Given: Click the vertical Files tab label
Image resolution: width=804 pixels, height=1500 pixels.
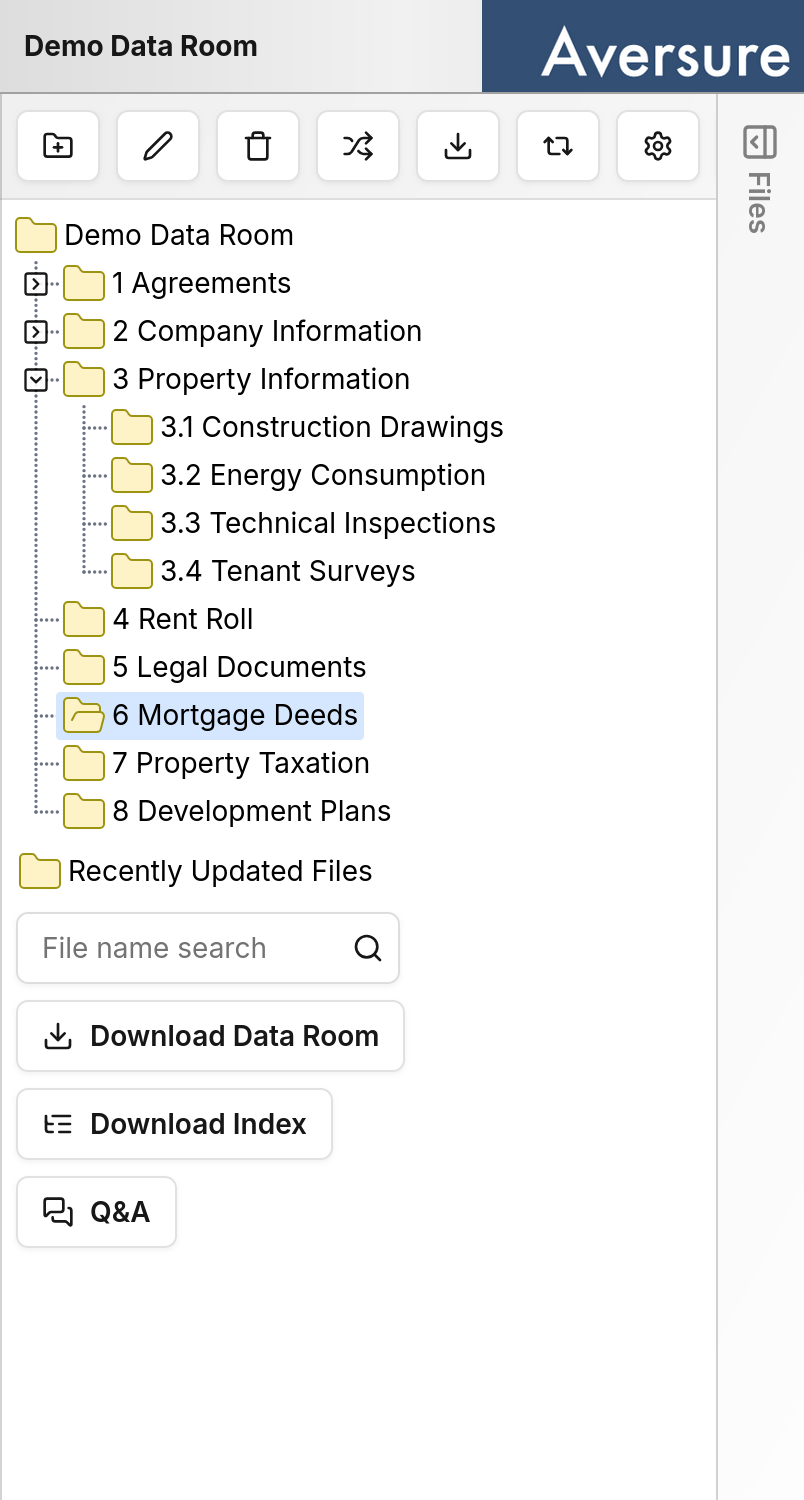Looking at the screenshot, I should coord(759,202).
